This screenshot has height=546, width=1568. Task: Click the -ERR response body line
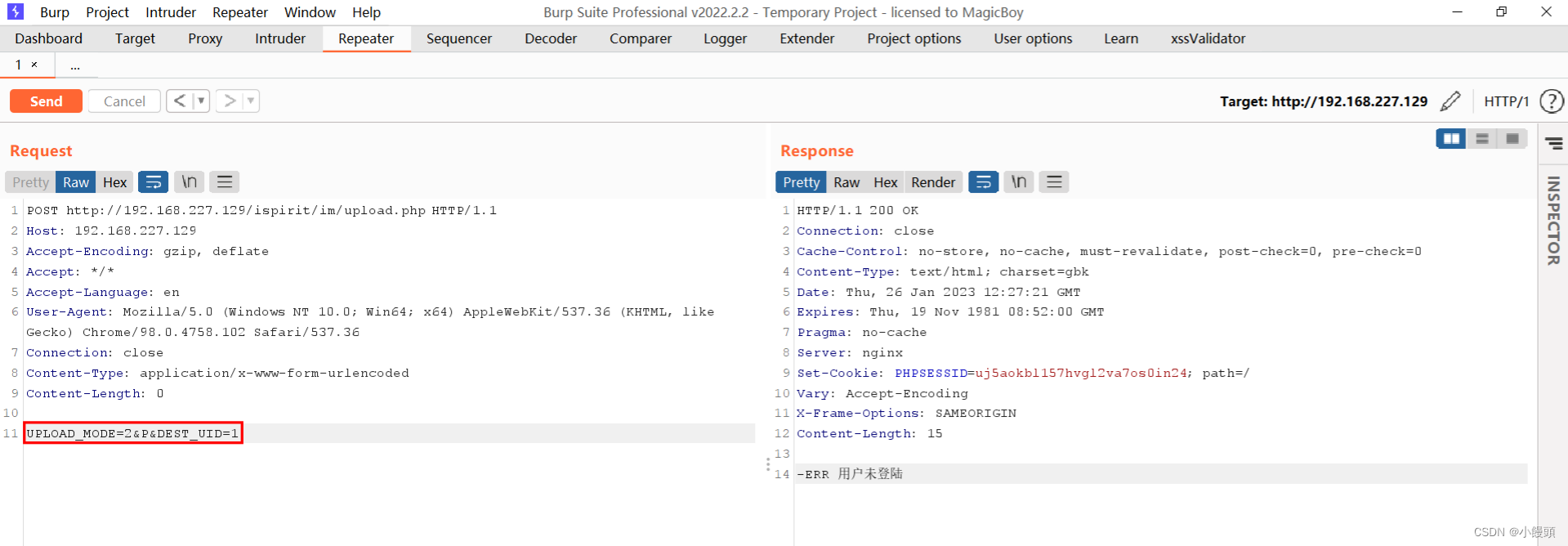point(850,474)
